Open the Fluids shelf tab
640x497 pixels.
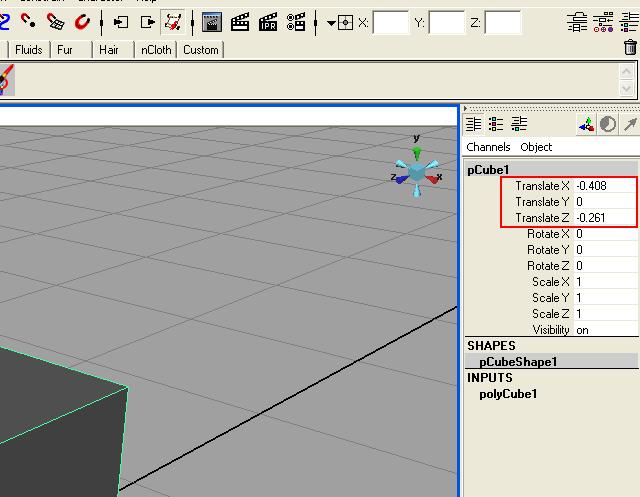coord(29,50)
